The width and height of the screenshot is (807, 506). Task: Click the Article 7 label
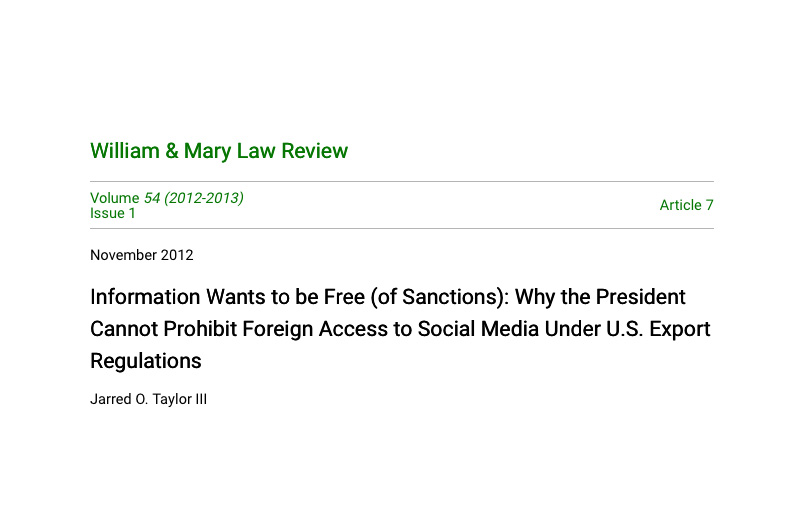687,205
